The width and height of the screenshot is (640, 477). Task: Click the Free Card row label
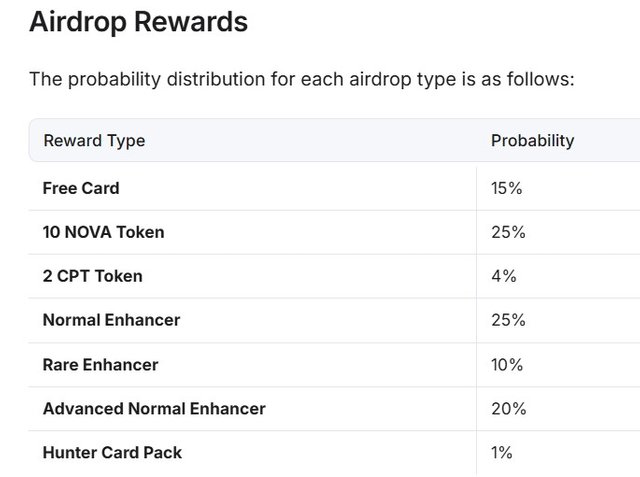81,188
